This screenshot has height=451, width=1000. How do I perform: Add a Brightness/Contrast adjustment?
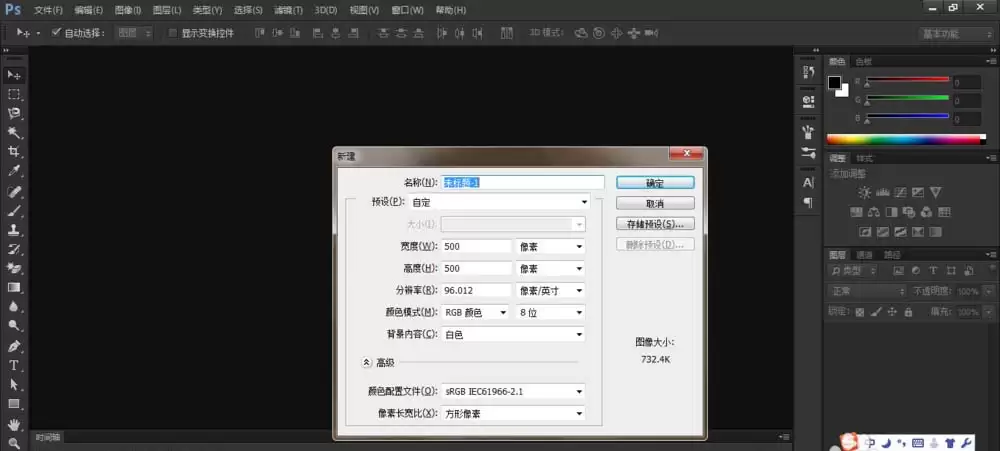click(864, 192)
